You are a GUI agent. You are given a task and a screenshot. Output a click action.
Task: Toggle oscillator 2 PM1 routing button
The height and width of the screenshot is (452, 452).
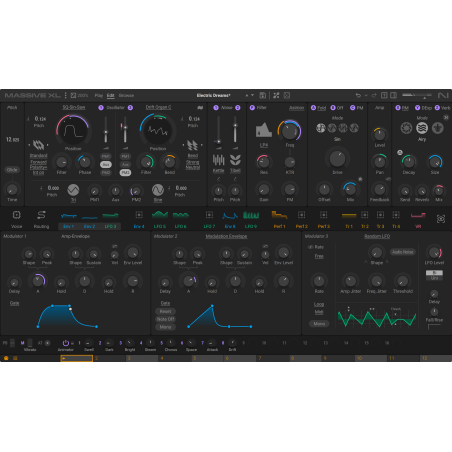point(125,156)
